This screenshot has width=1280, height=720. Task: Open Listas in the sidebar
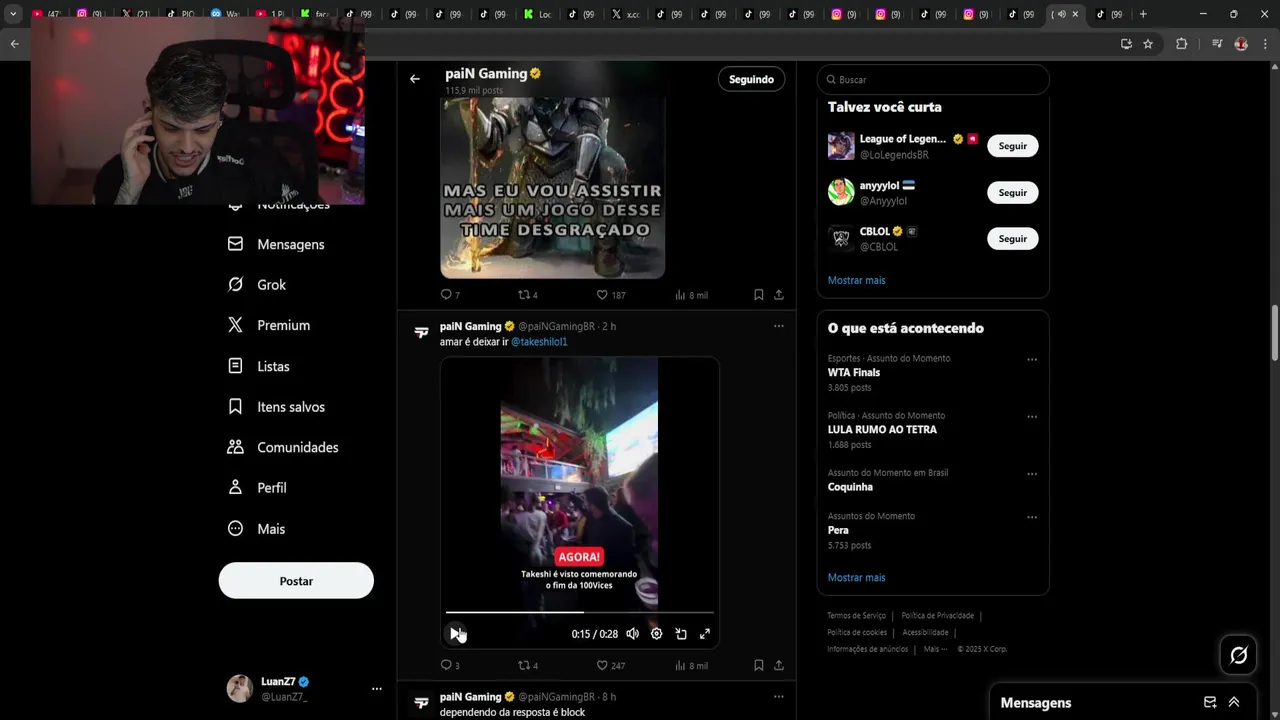point(259,366)
